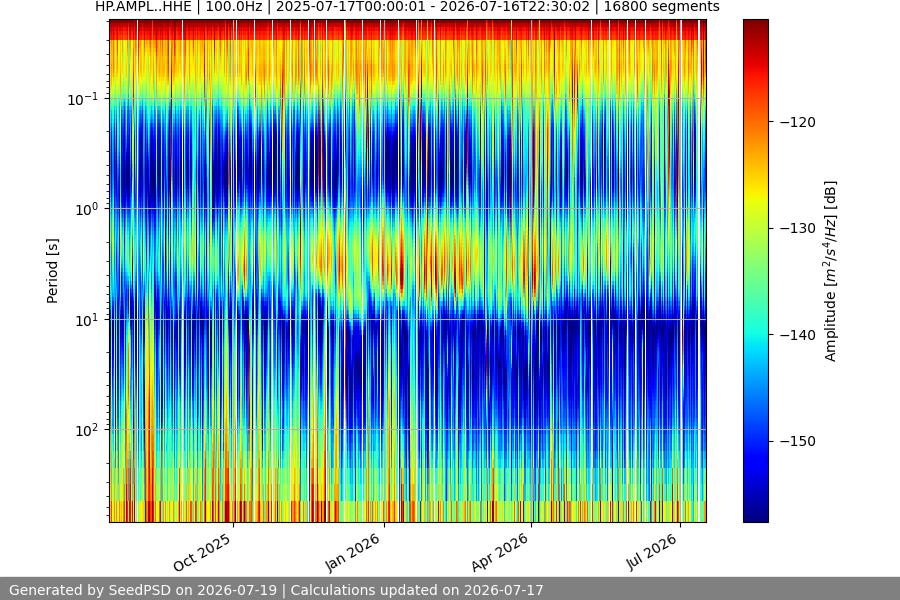Click the plot title HP.AMPL..HHE header text
The image size is (900, 600).
coord(407,7)
